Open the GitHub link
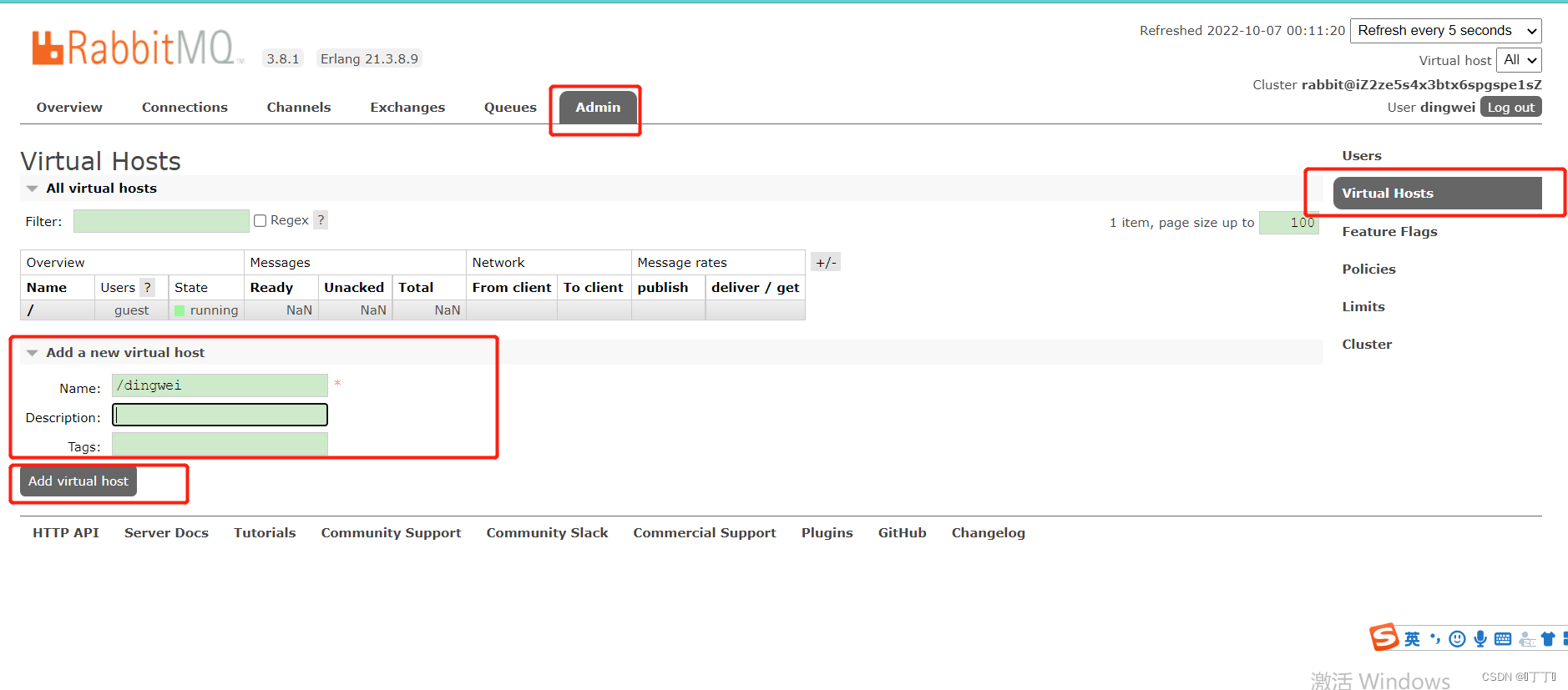1568x690 pixels. (902, 532)
